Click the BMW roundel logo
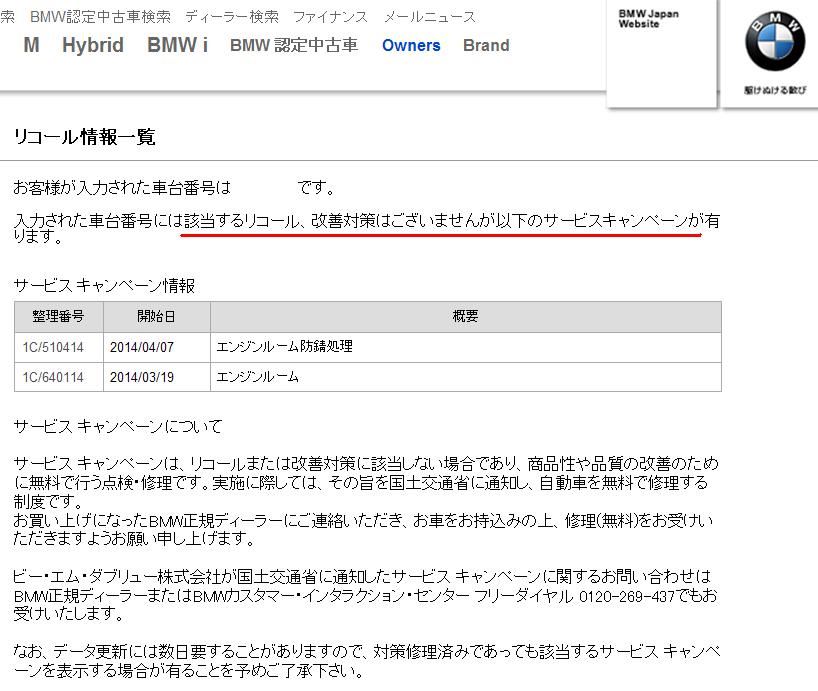Image resolution: width=818 pixels, height=691 pixels. tap(775, 41)
